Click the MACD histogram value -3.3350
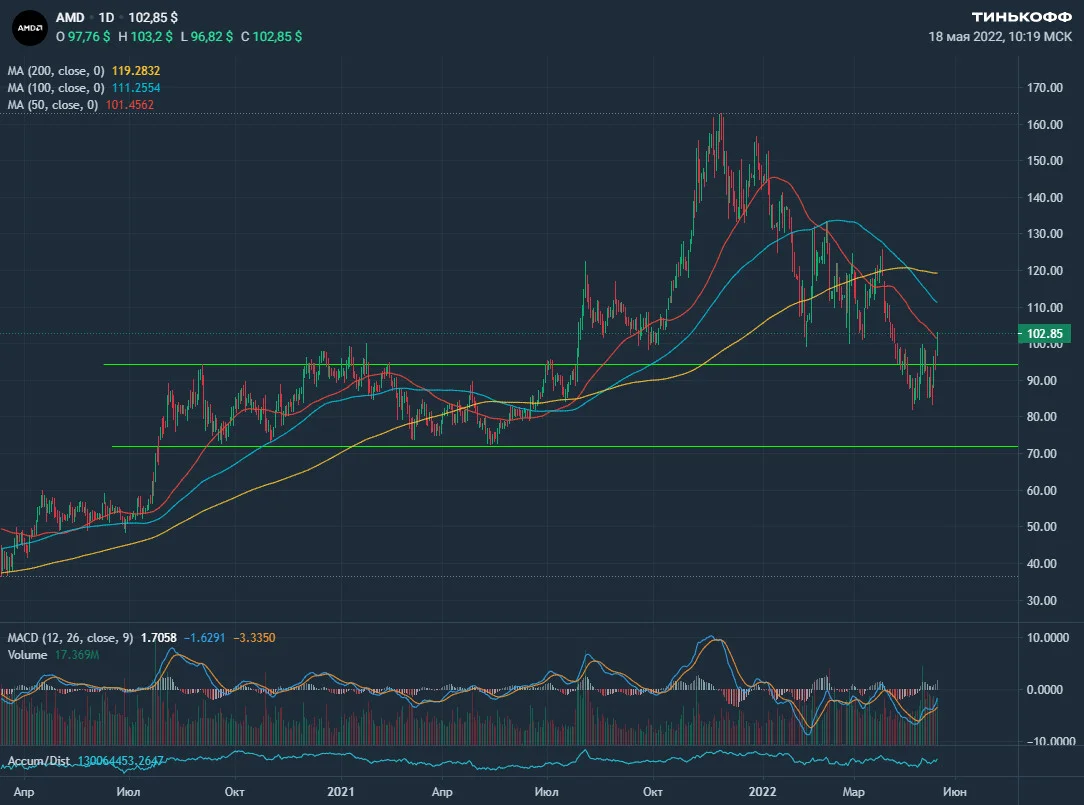Viewport: 1084px width, 805px height. click(x=254, y=638)
